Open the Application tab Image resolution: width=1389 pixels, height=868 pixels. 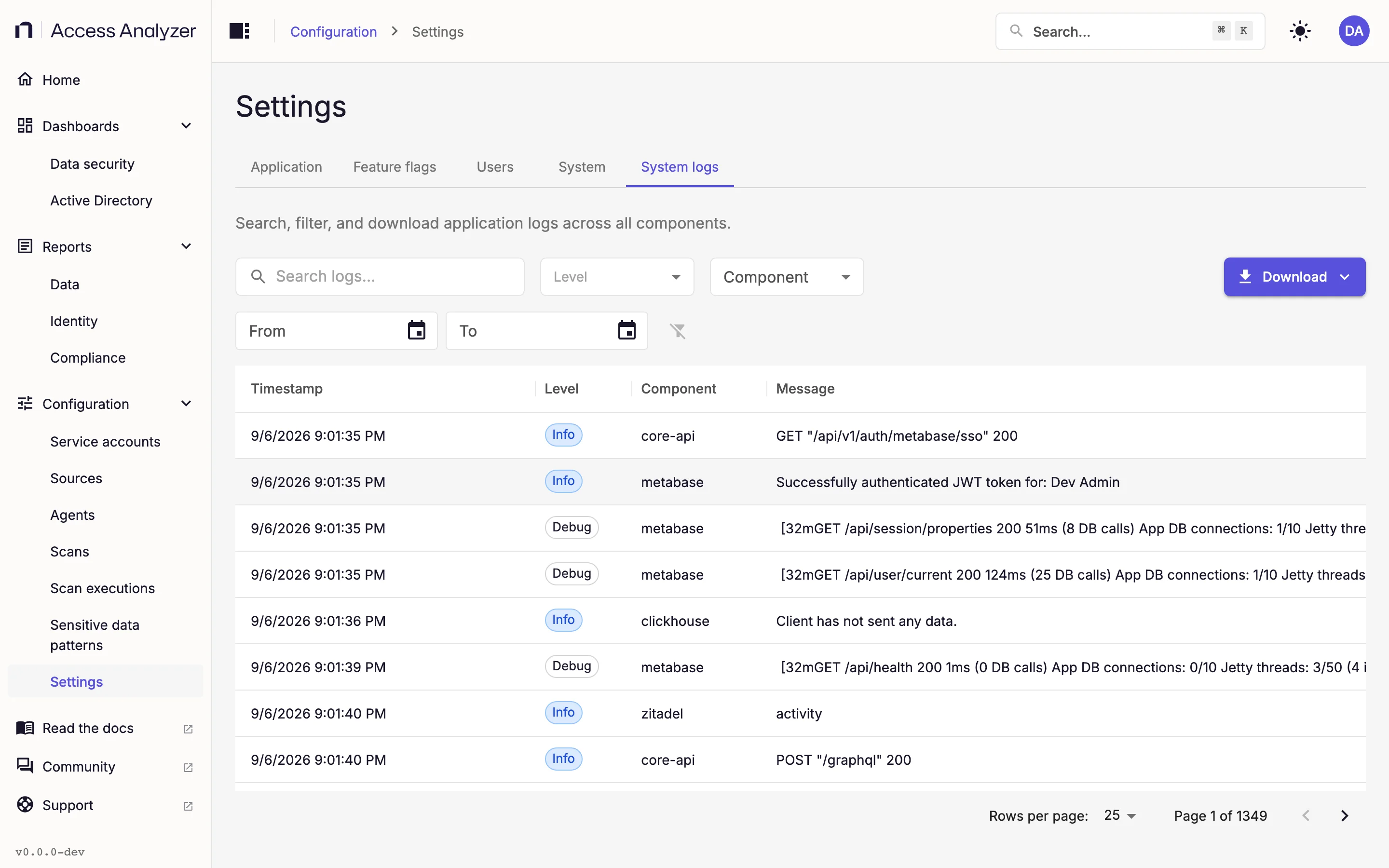tap(286, 166)
